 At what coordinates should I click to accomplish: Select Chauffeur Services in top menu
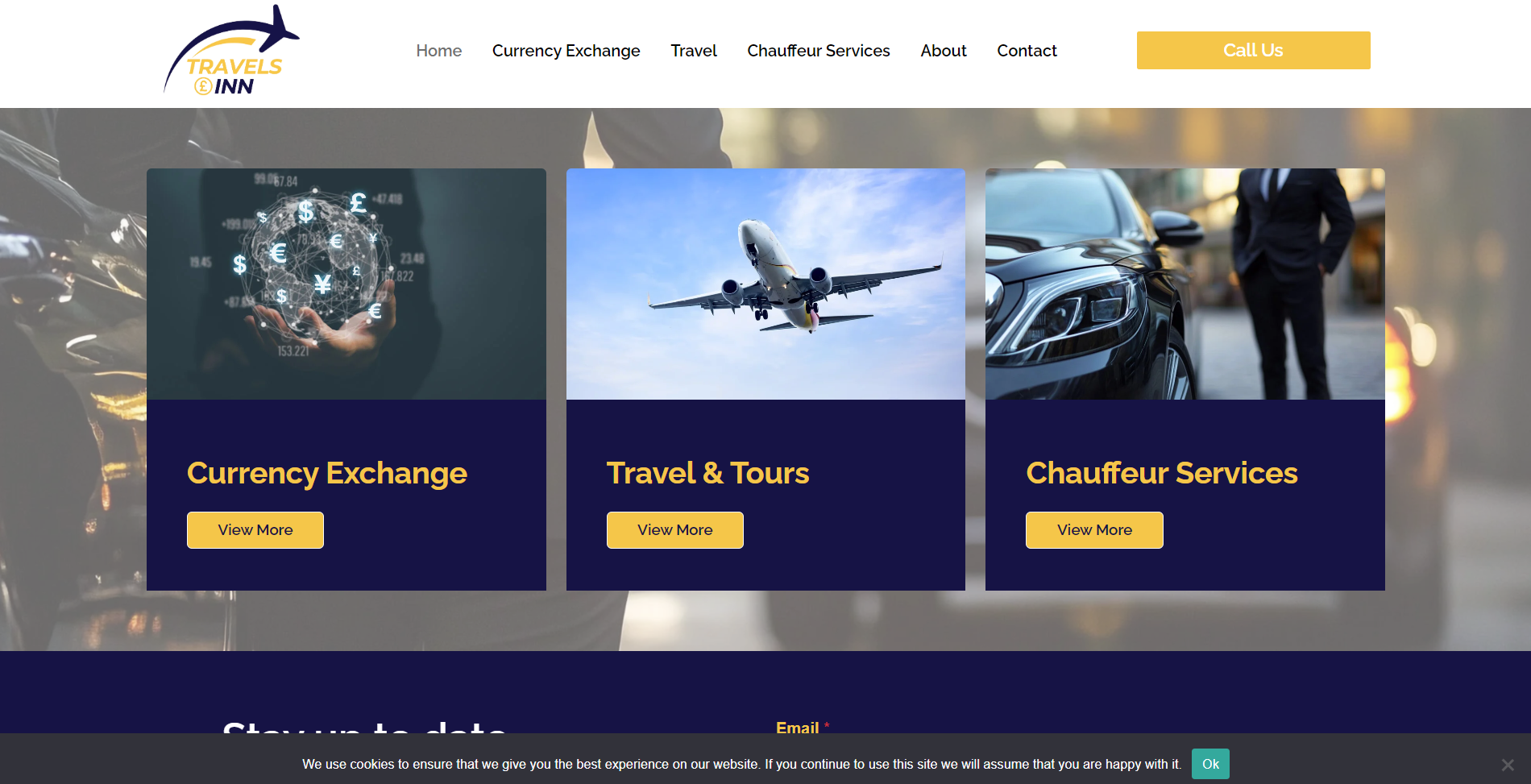pyautogui.click(x=819, y=51)
